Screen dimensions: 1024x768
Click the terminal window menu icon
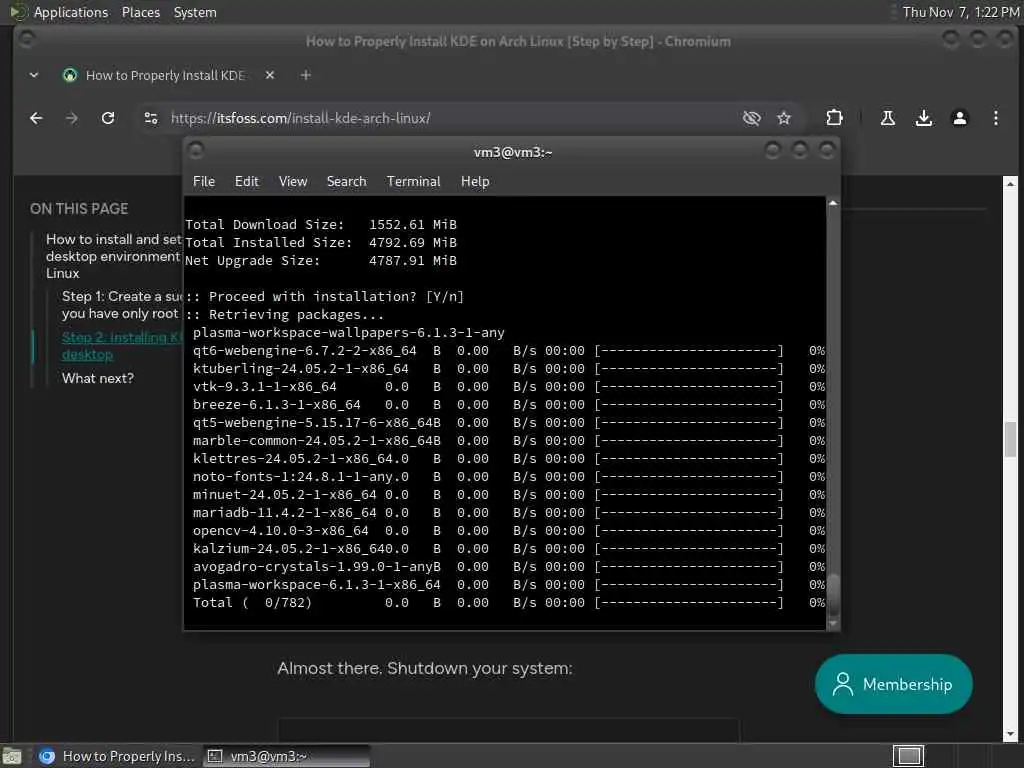[x=196, y=151]
